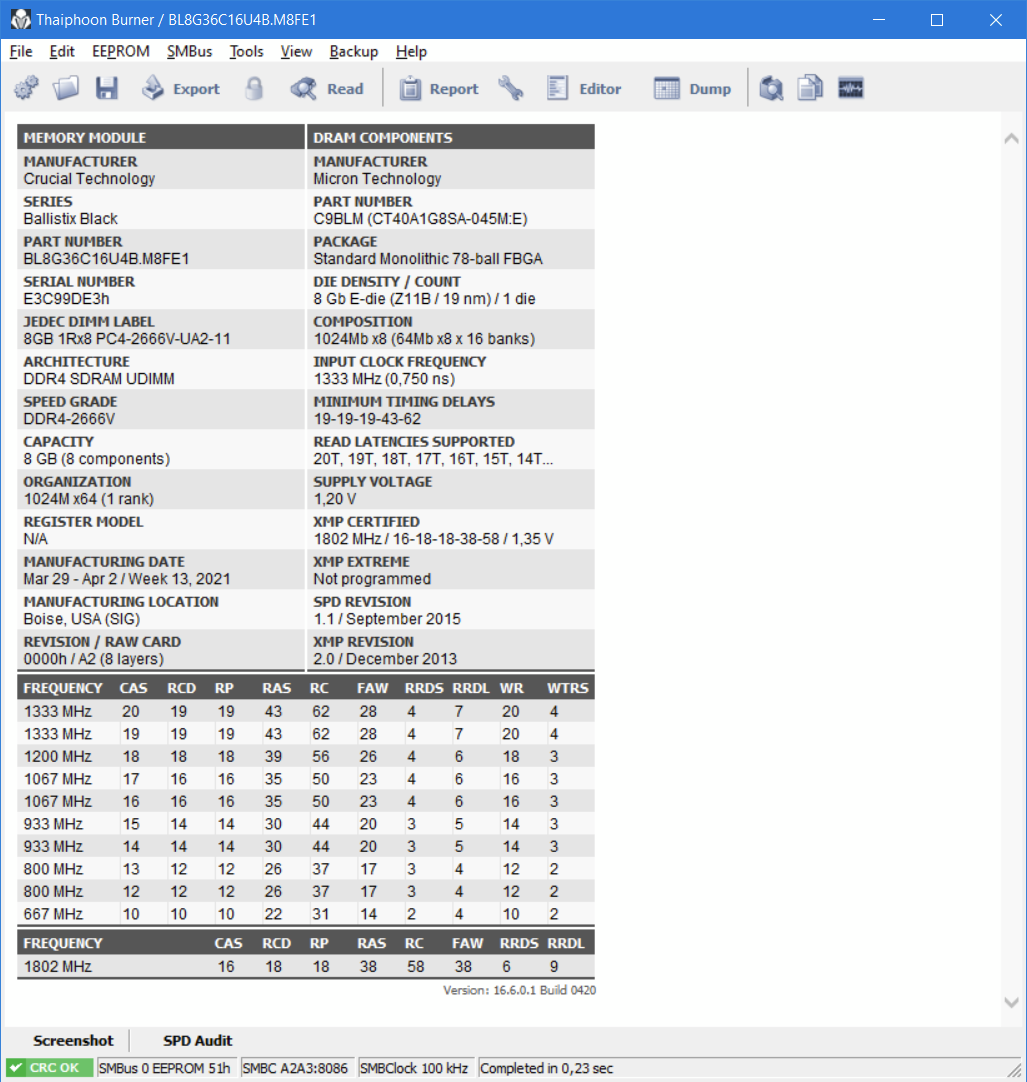Save dump with the floppy disk icon
The width and height of the screenshot is (1027, 1082).
click(106, 88)
